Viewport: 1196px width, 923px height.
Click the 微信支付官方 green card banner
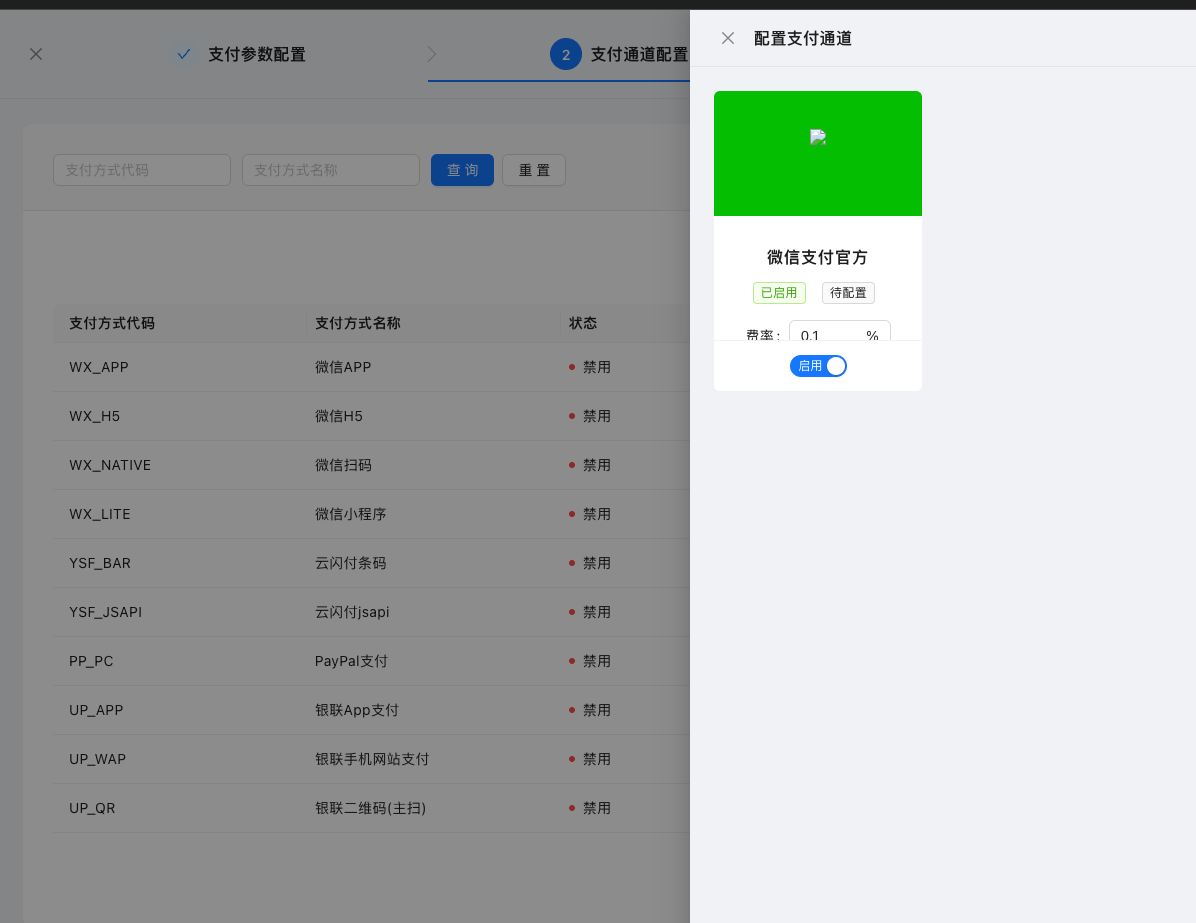point(818,153)
